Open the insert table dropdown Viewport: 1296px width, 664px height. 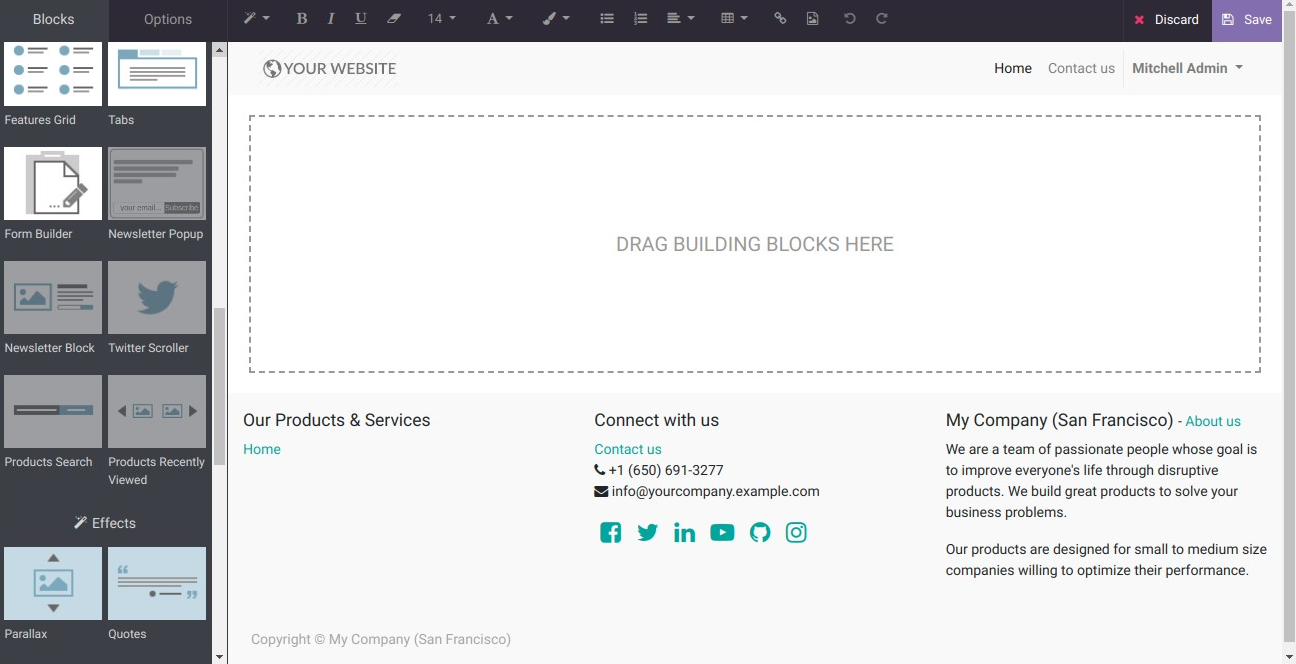734,19
